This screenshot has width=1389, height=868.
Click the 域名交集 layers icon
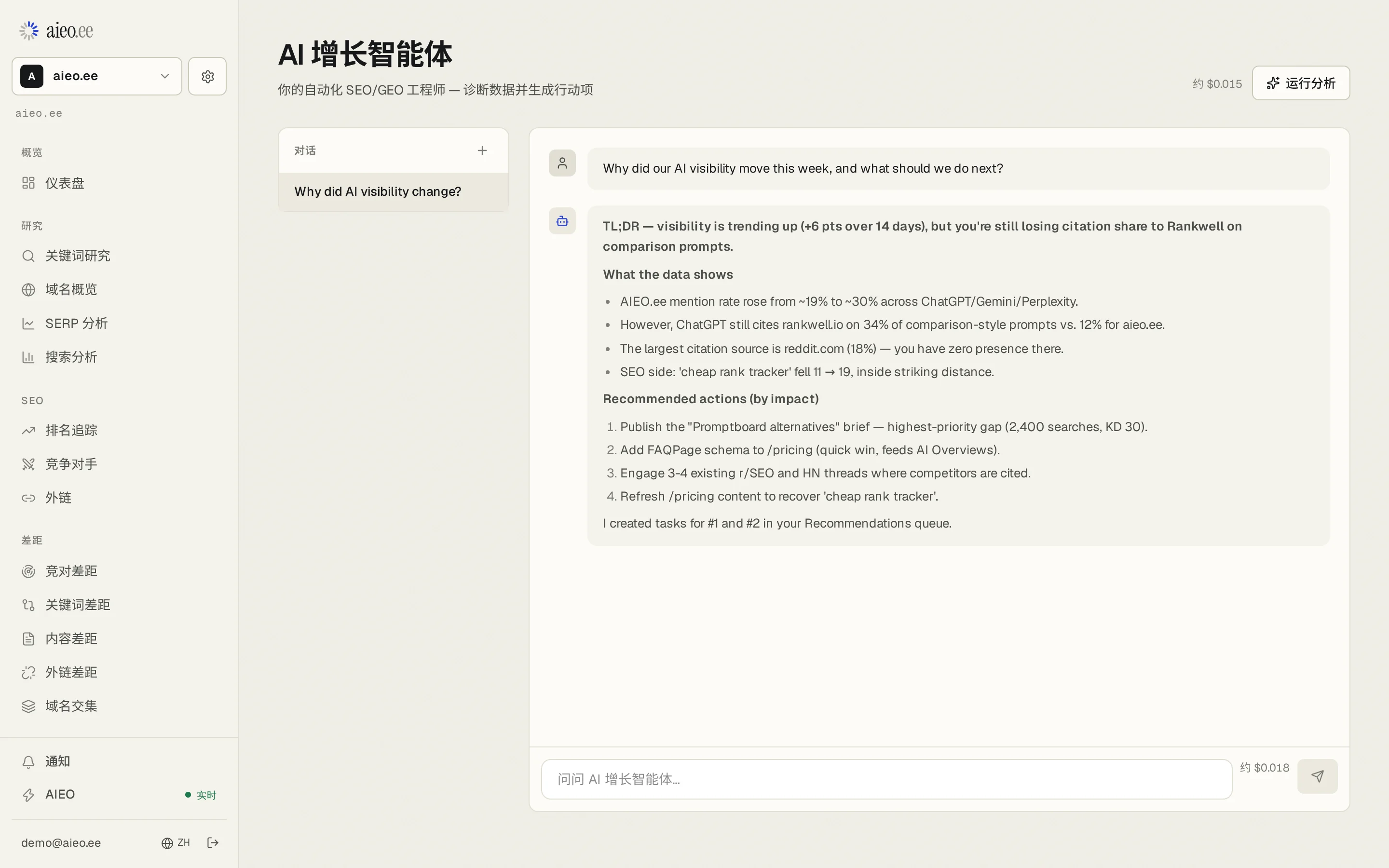[x=28, y=706]
